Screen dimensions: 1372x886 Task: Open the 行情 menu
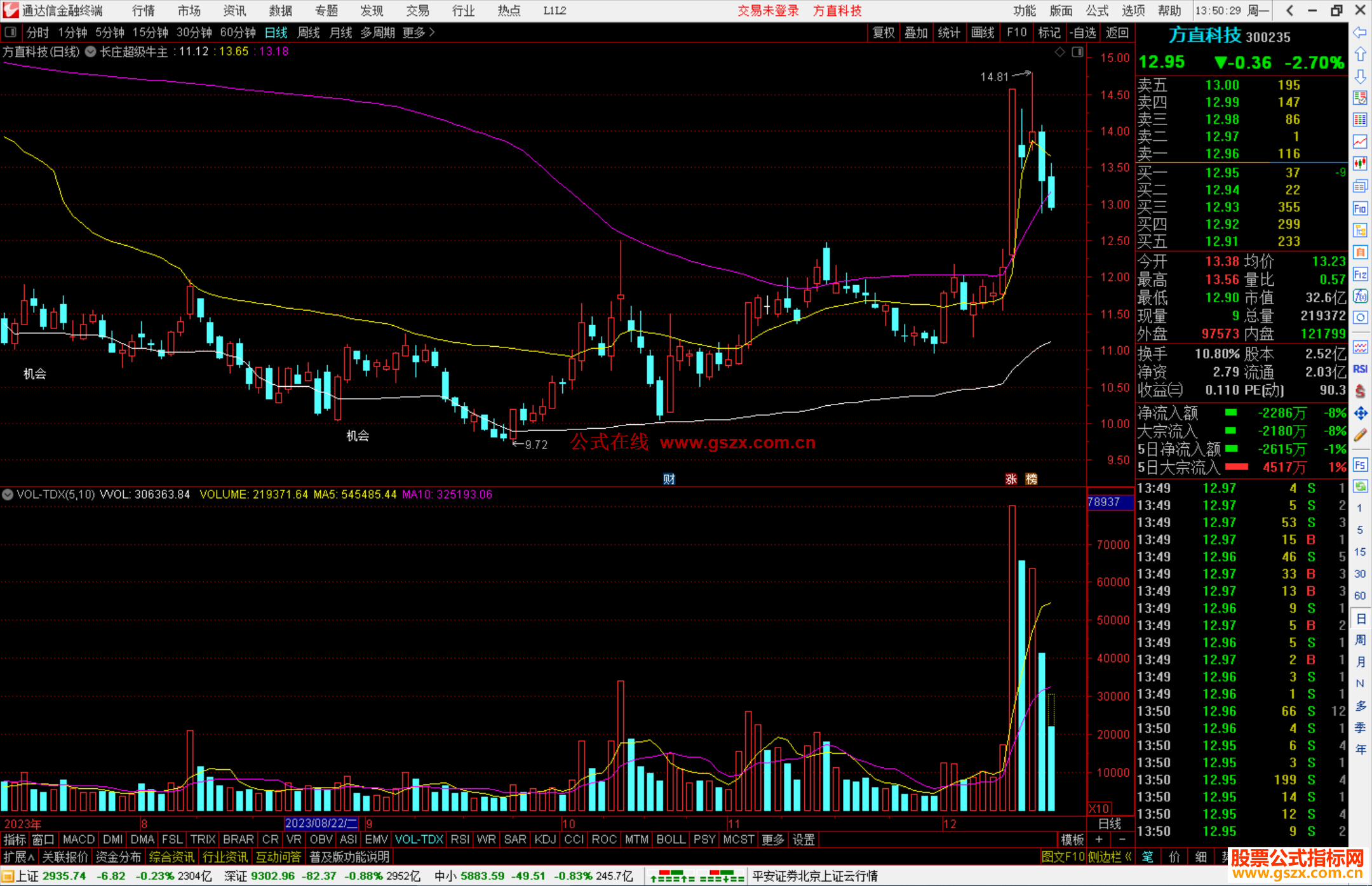[143, 11]
